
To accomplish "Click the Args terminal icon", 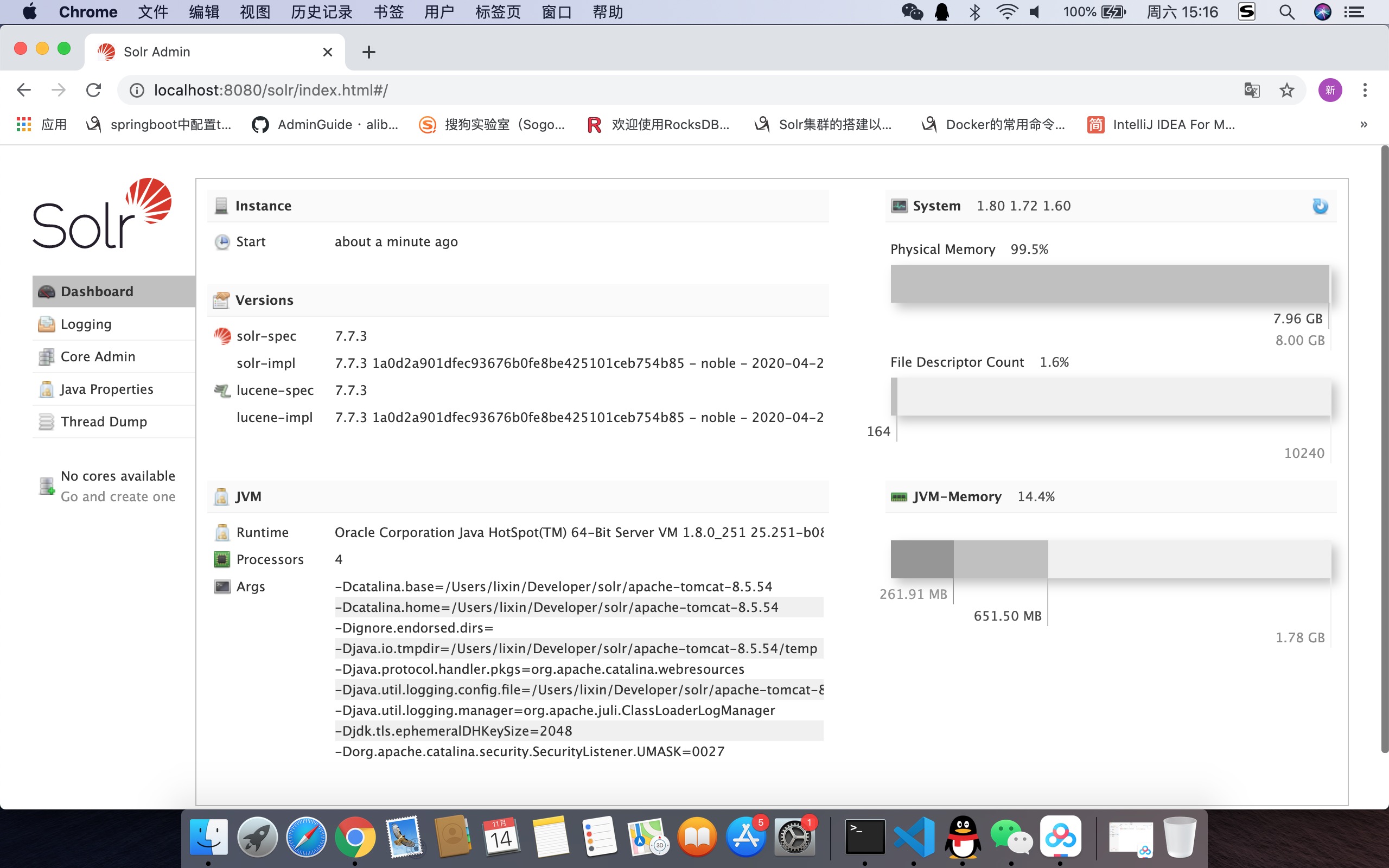I will point(222,586).
